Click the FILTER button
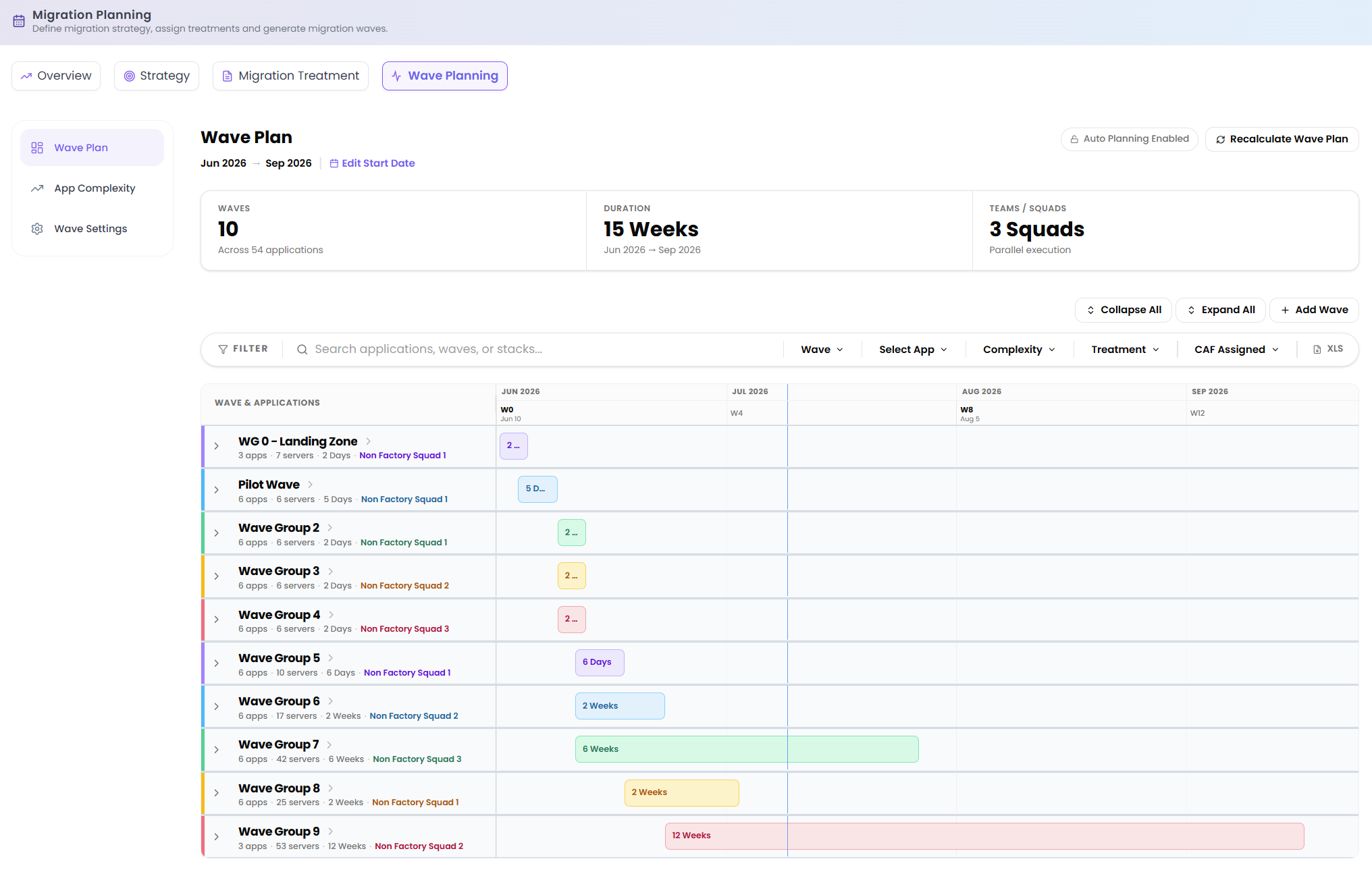This screenshot has width=1372, height=870. point(243,349)
